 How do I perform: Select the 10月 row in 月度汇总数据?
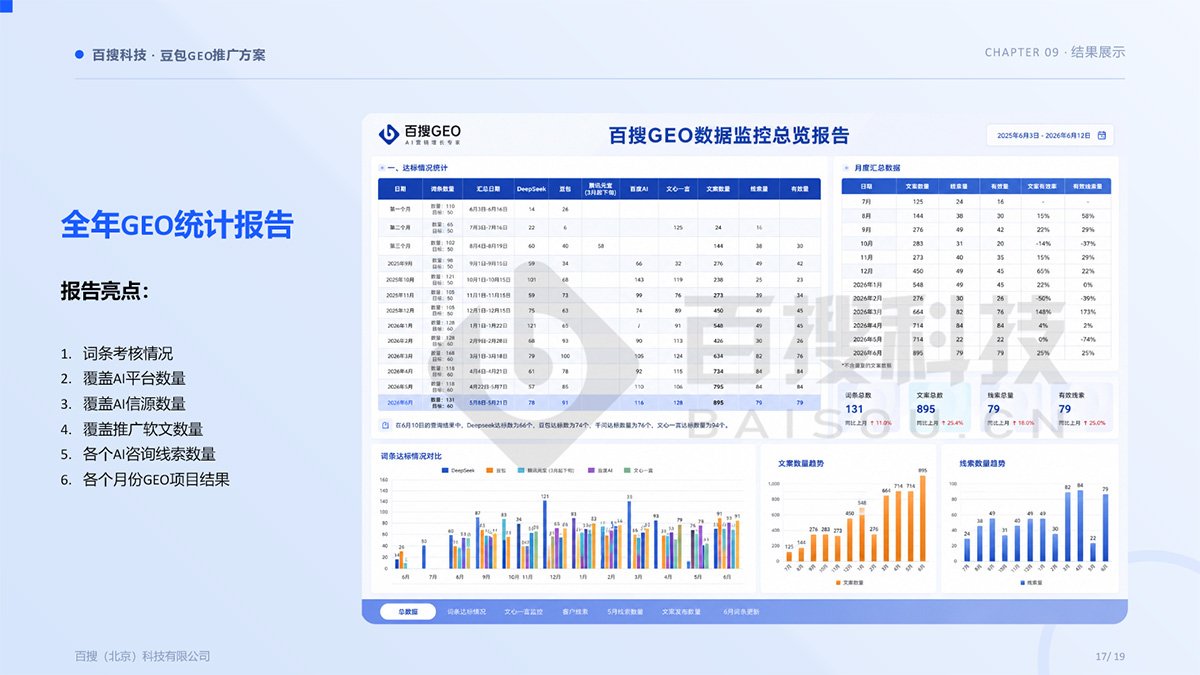(975, 243)
